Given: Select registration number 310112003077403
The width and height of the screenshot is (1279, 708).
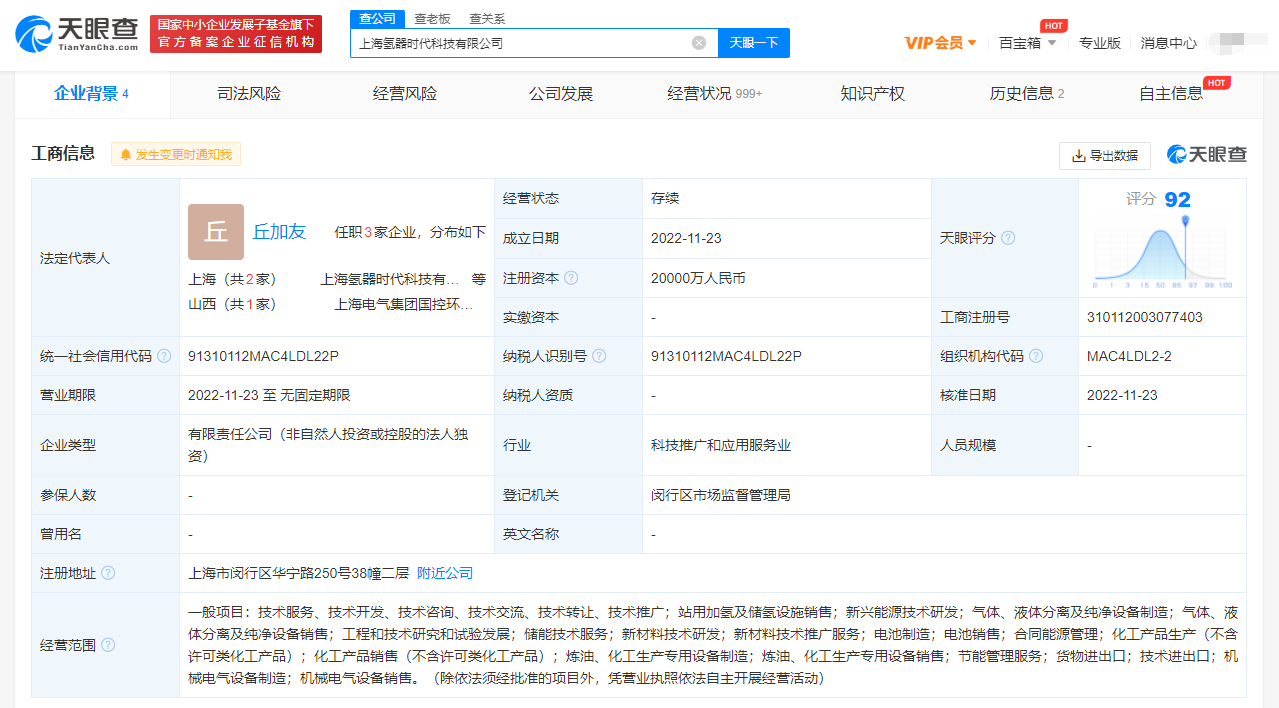Looking at the screenshot, I should click(x=1145, y=317).
